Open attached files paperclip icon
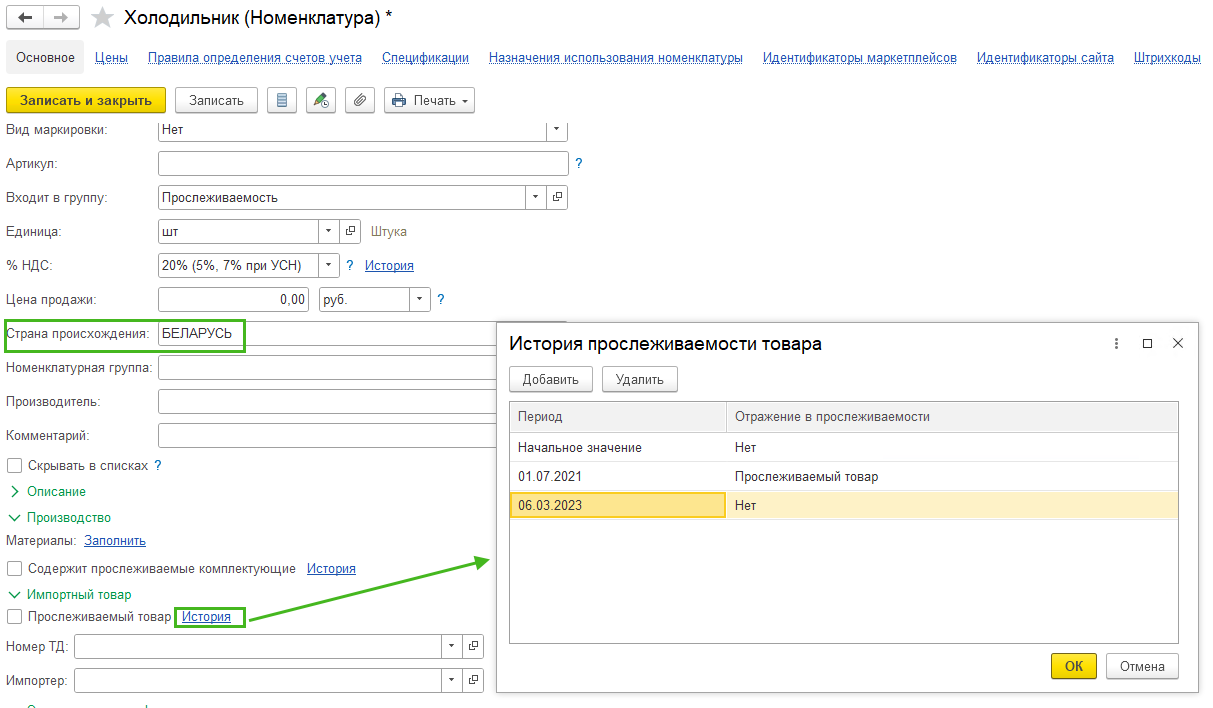This screenshot has height=708, width=1213. point(360,100)
